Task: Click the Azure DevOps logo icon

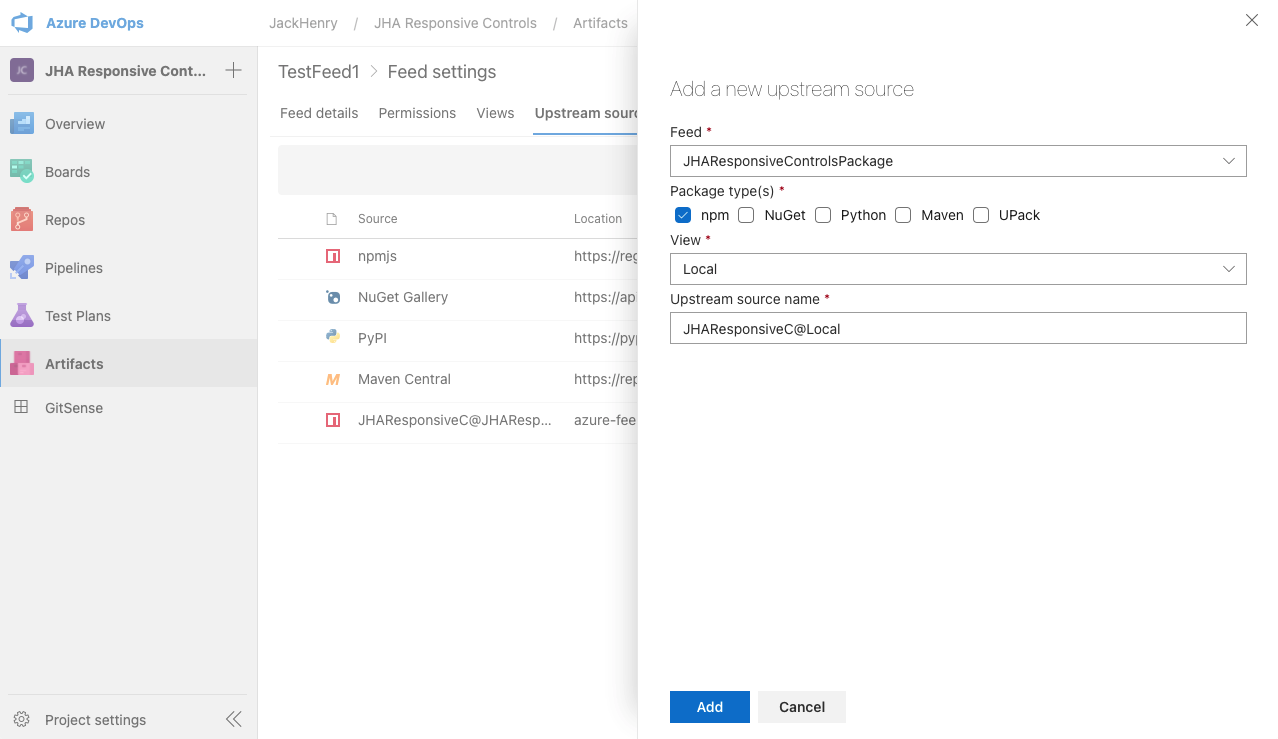Action: pyautogui.click(x=22, y=23)
